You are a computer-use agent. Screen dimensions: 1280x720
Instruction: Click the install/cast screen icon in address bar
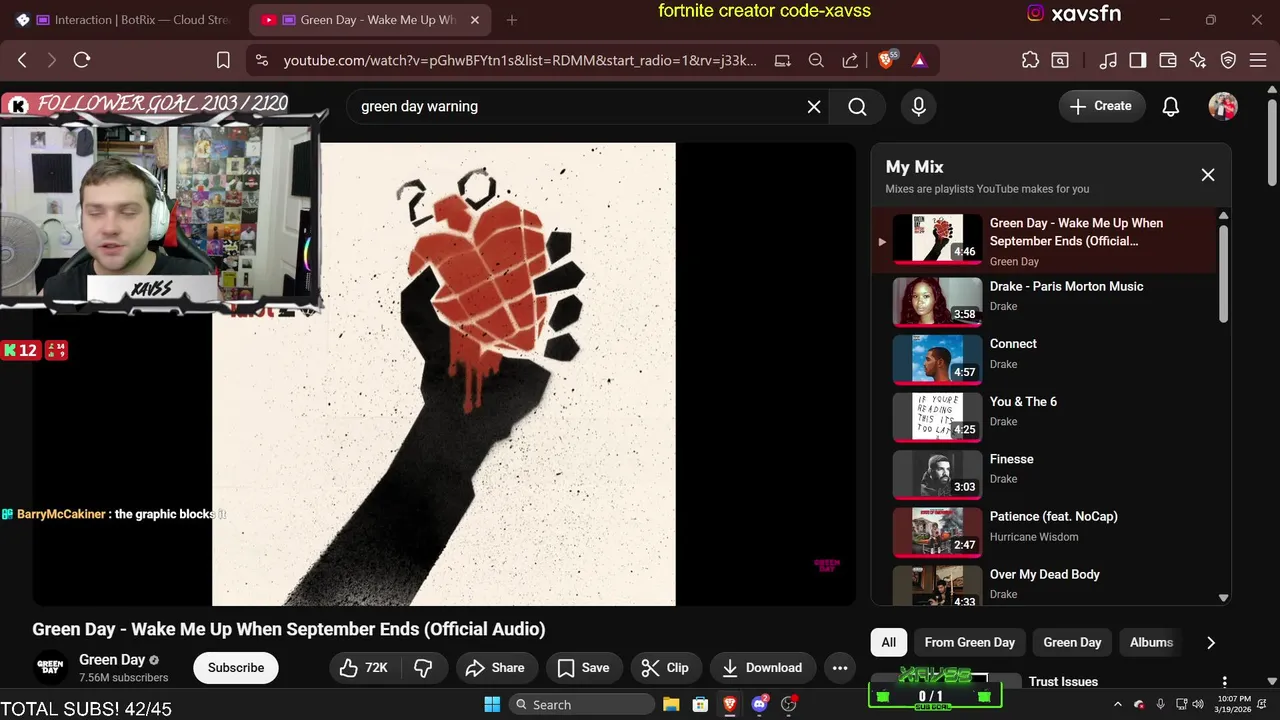click(782, 60)
